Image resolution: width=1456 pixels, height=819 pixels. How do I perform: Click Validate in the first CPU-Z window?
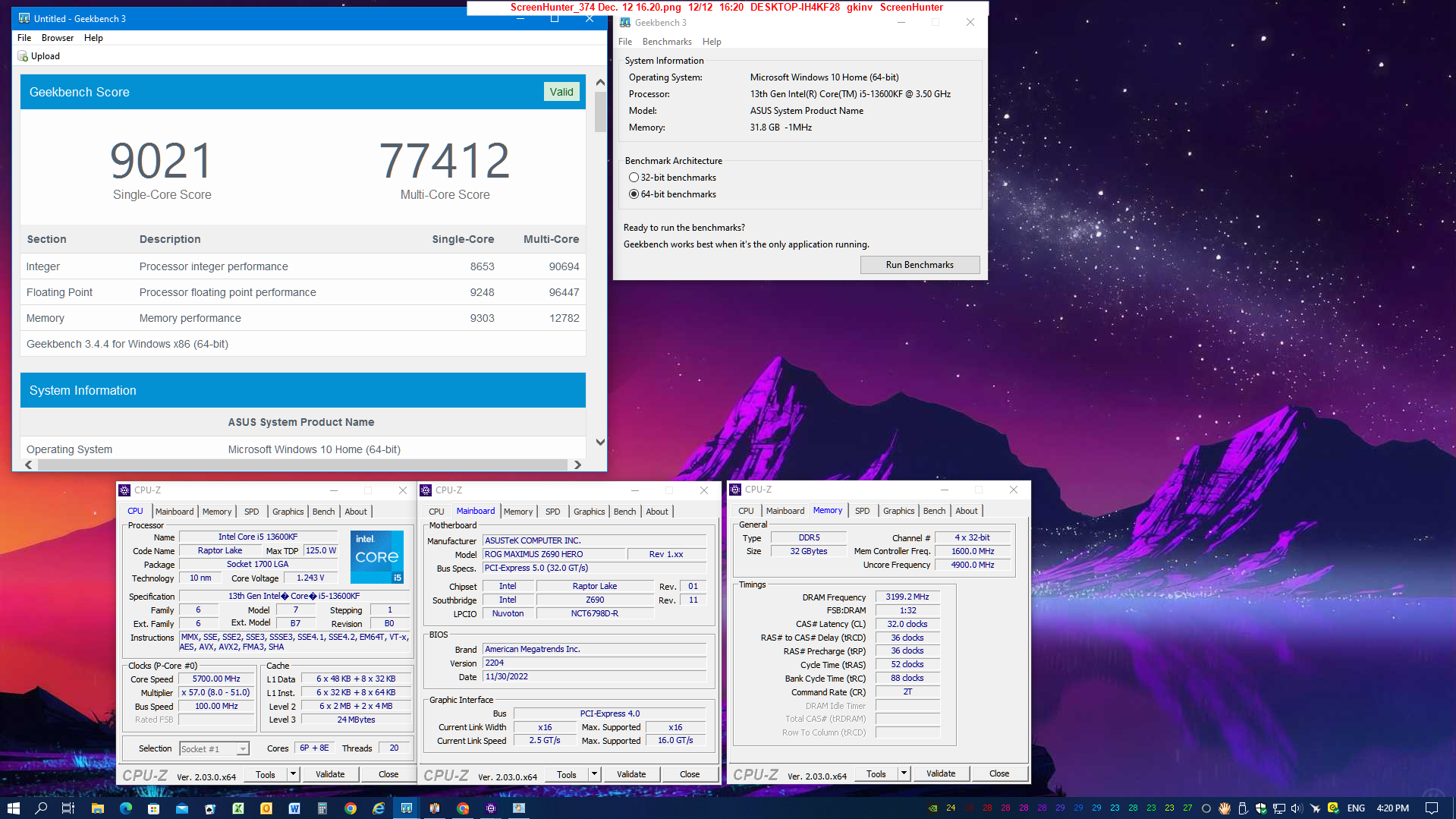tap(330, 775)
